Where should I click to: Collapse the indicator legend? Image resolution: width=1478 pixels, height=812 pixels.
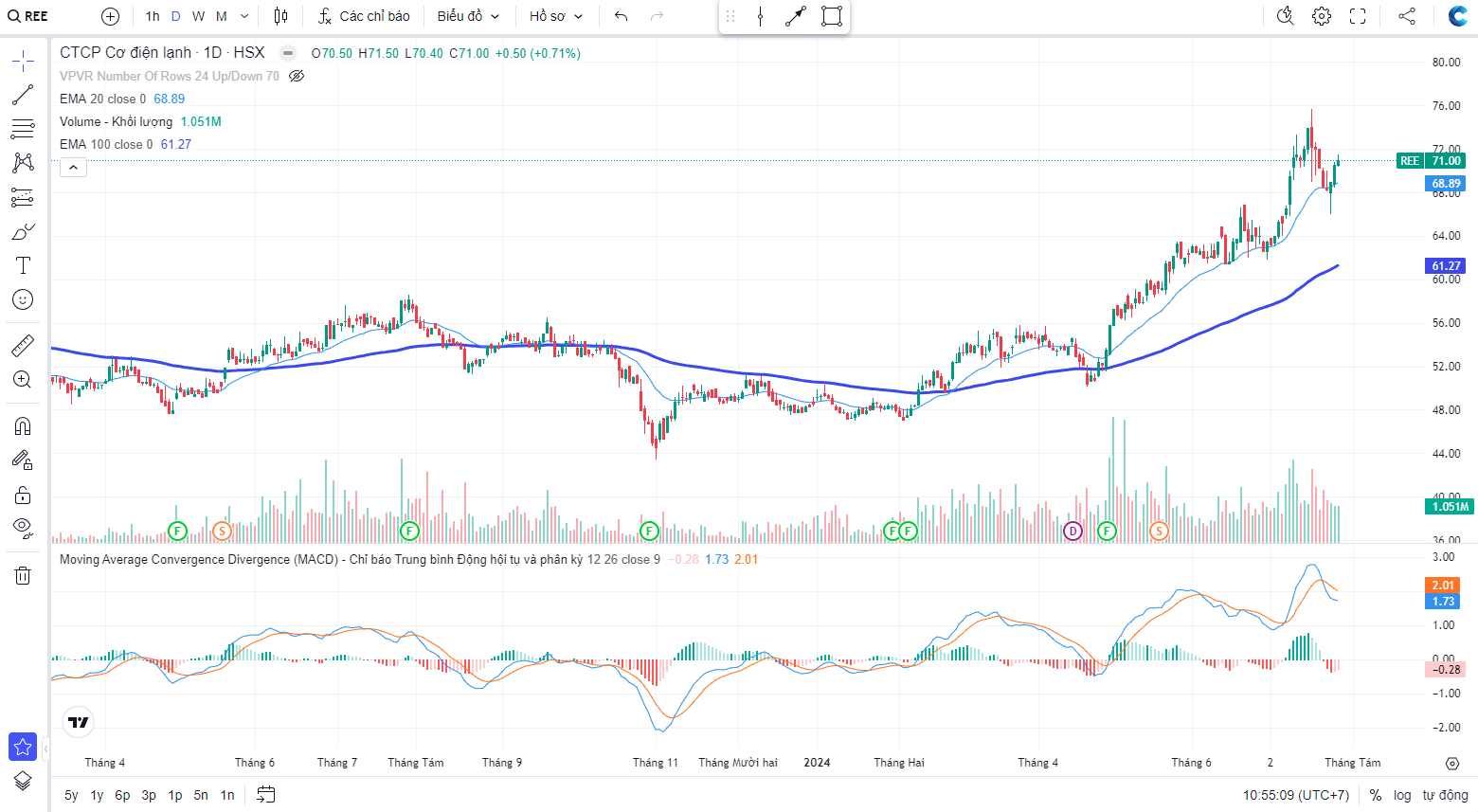74,168
